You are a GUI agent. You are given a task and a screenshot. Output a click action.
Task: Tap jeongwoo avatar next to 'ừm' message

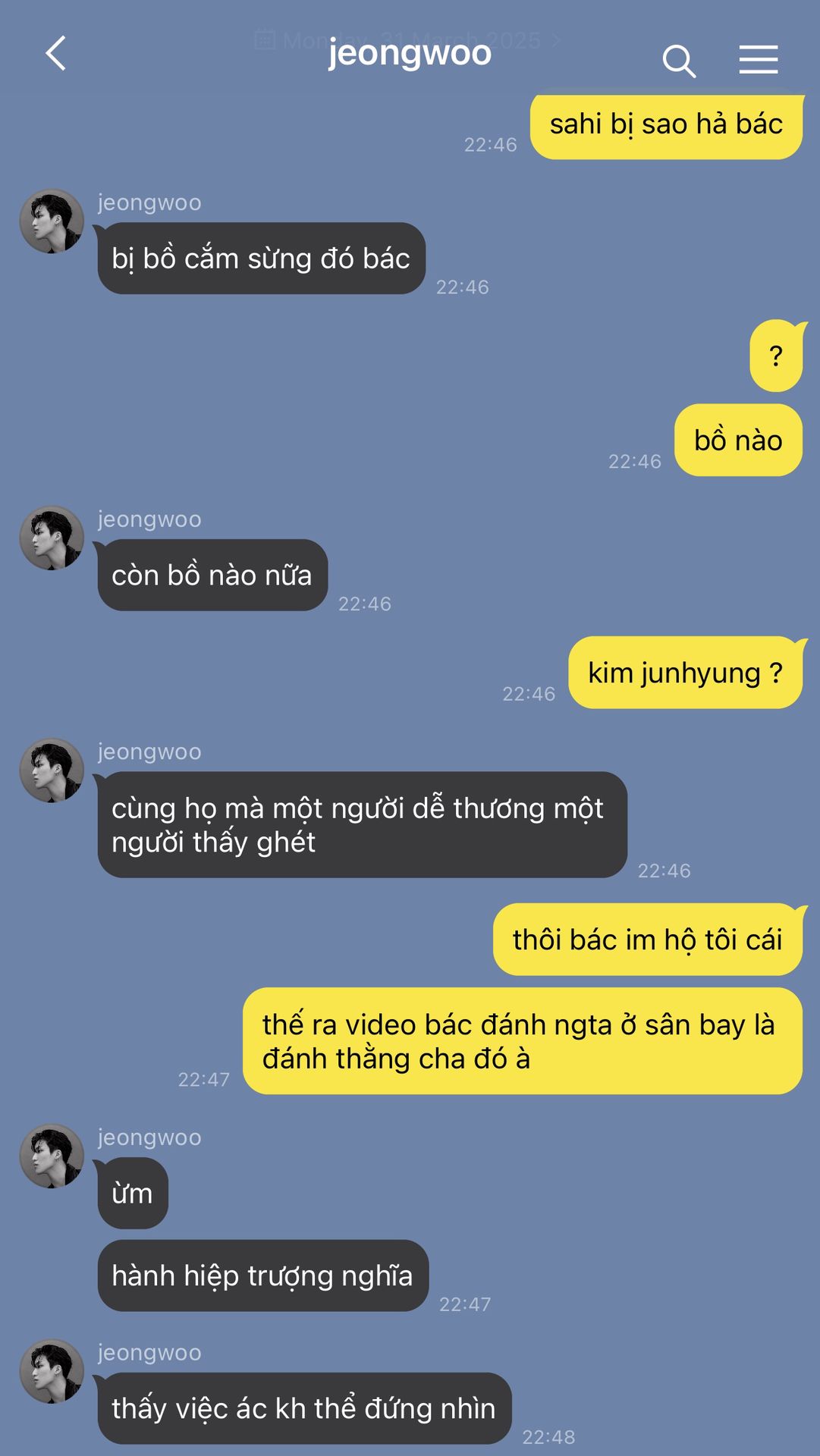click(52, 1156)
